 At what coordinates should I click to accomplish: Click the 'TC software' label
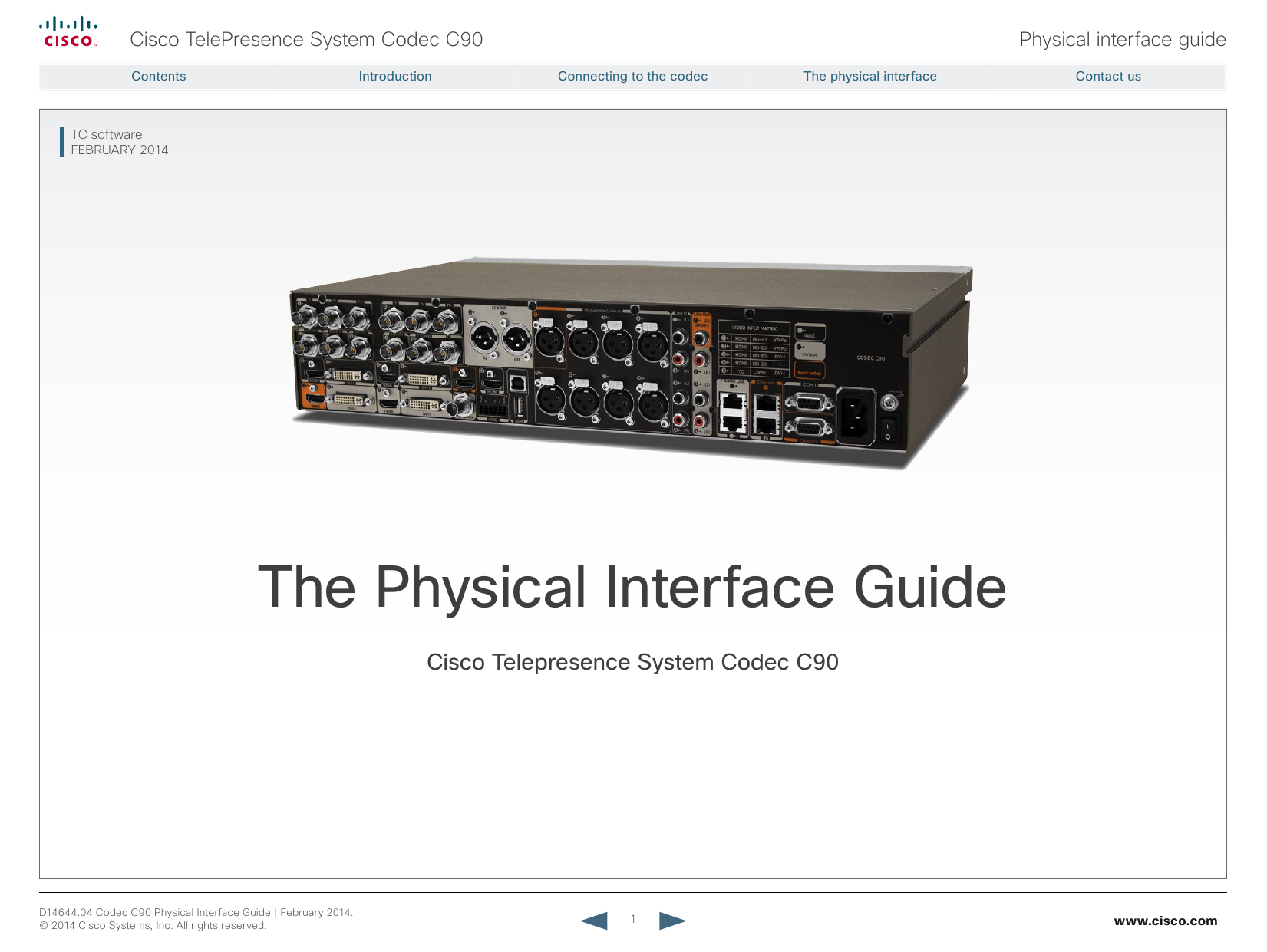[107, 134]
